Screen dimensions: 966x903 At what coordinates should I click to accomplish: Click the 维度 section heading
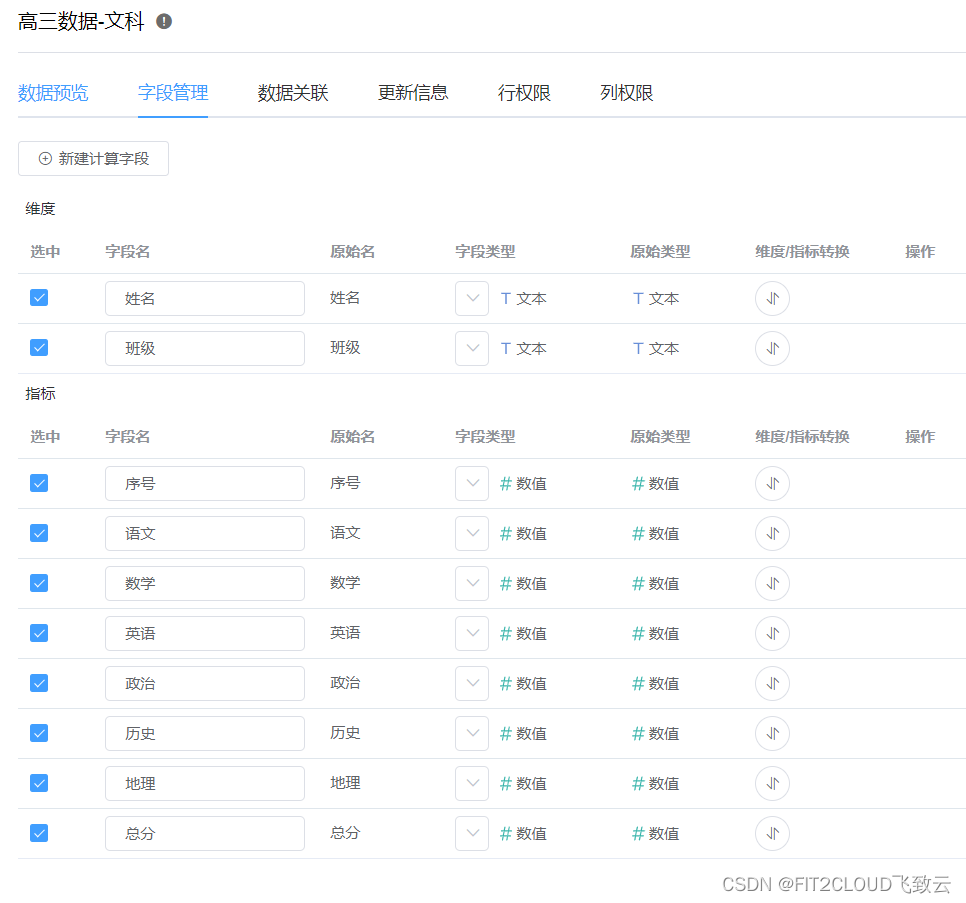point(40,209)
